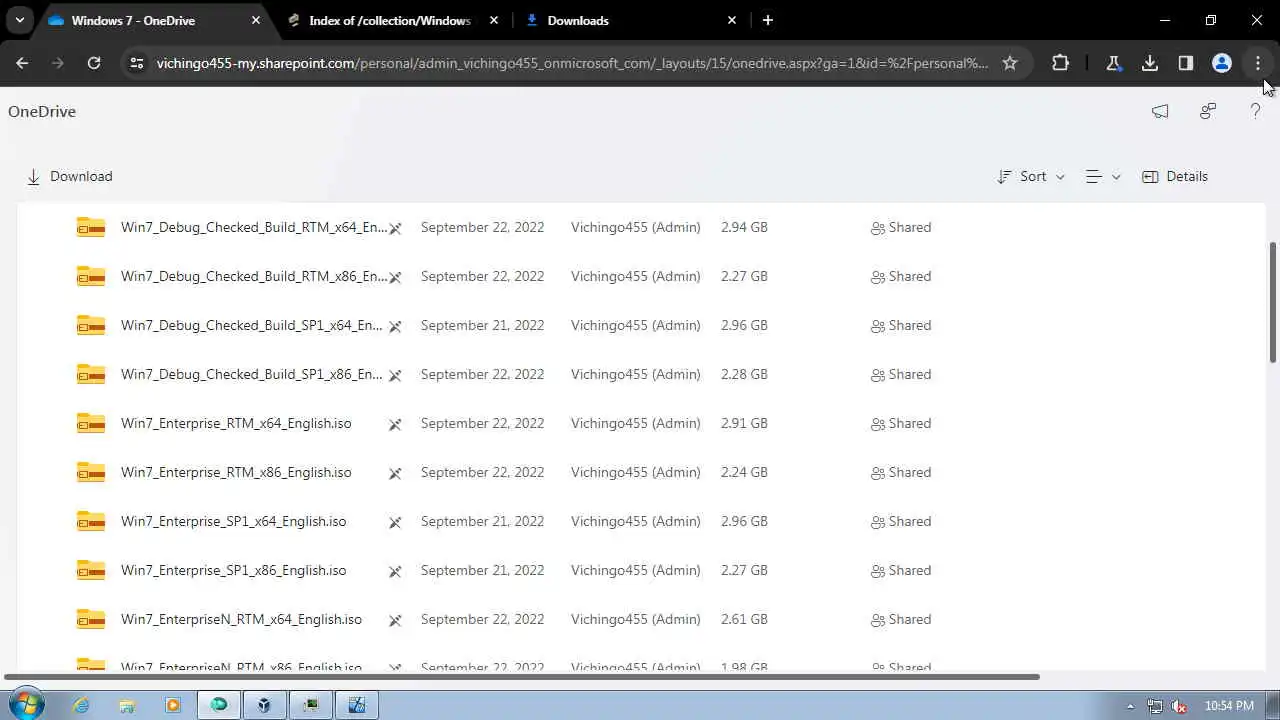Open Windows Explorer from the taskbar
The width and height of the screenshot is (1280, 720).
click(x=127, y=705)
